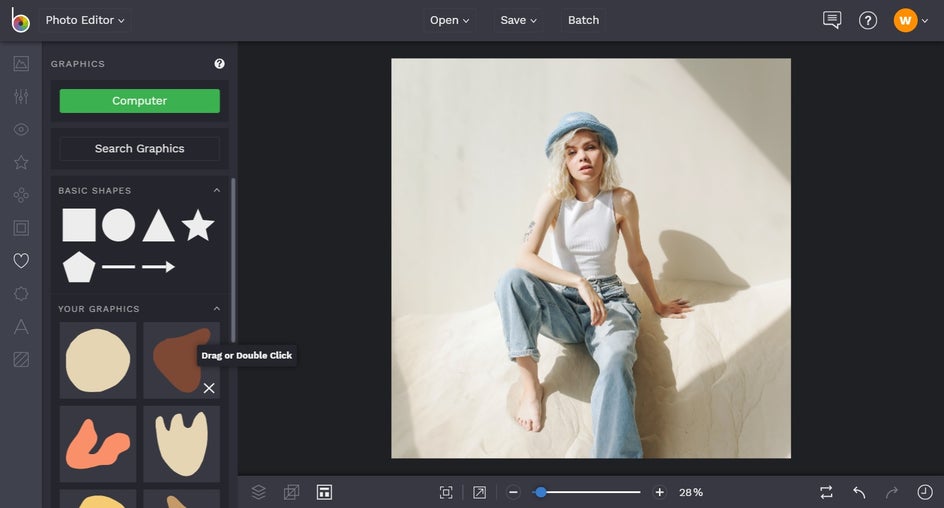Click the BeFunky logo icon
The image size is (944, 508).
click(20, 20)
